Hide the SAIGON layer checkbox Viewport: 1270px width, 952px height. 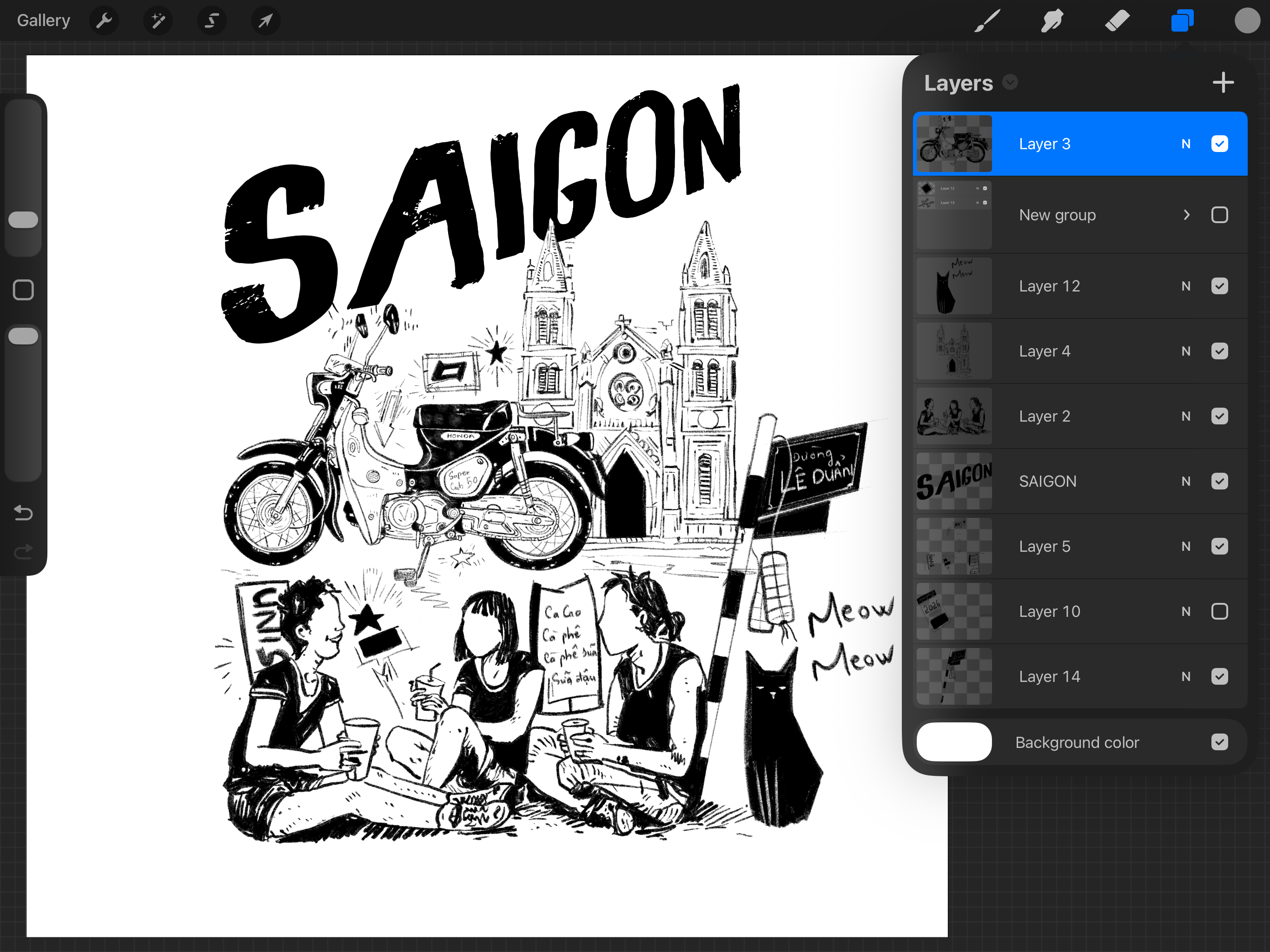point(1219,481)
